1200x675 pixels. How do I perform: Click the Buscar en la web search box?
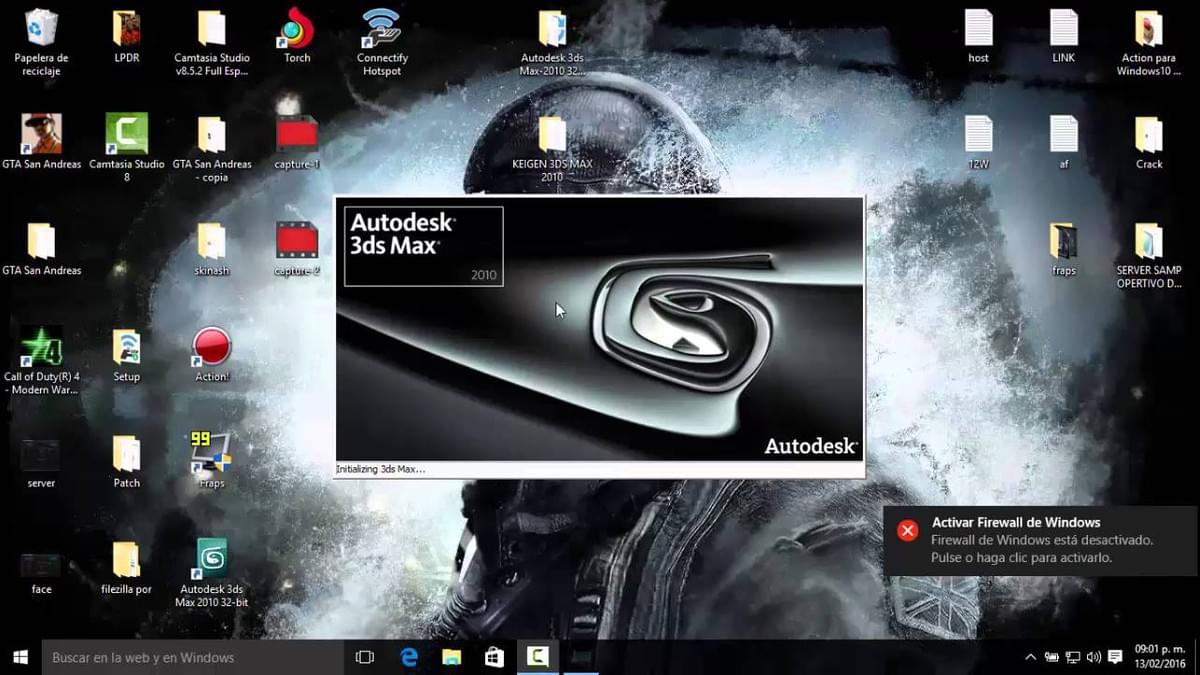(x=192, y=657)
